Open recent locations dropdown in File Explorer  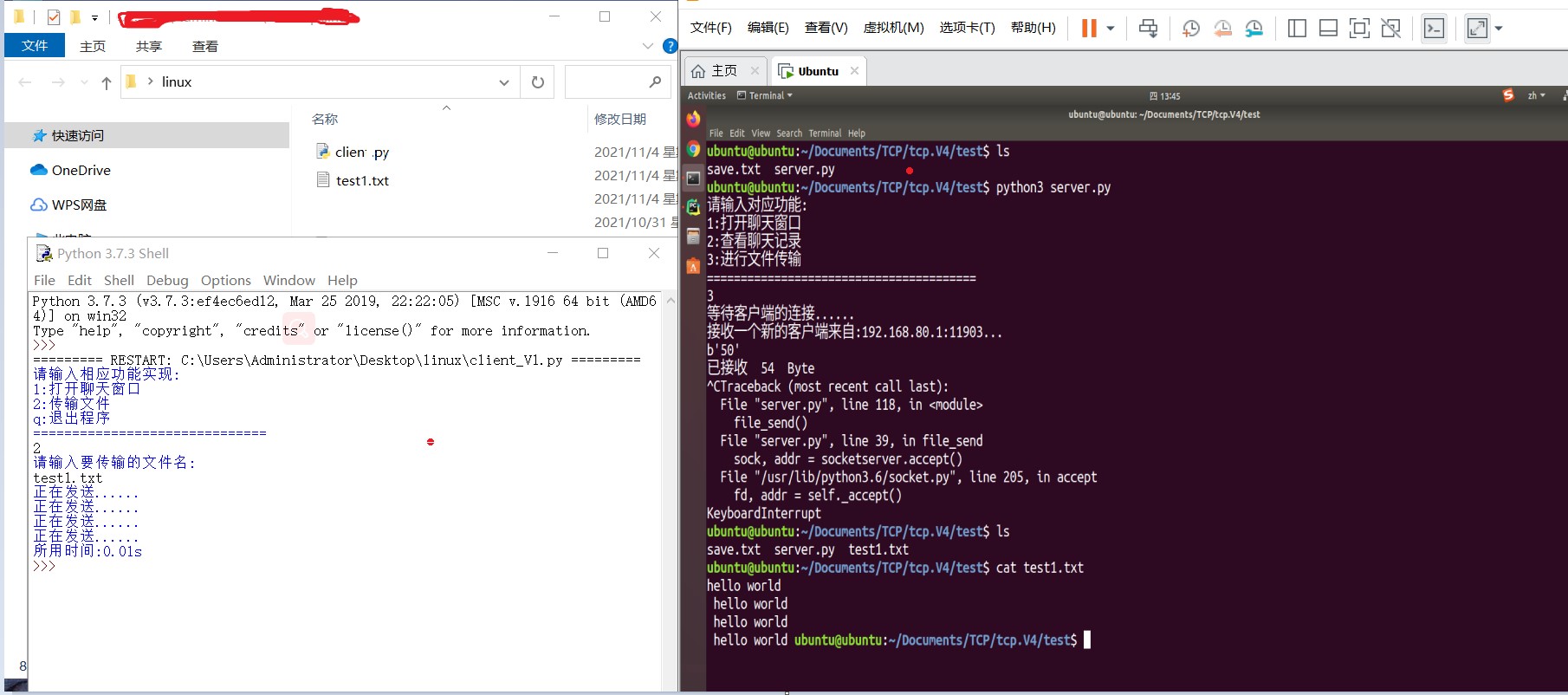84,82
